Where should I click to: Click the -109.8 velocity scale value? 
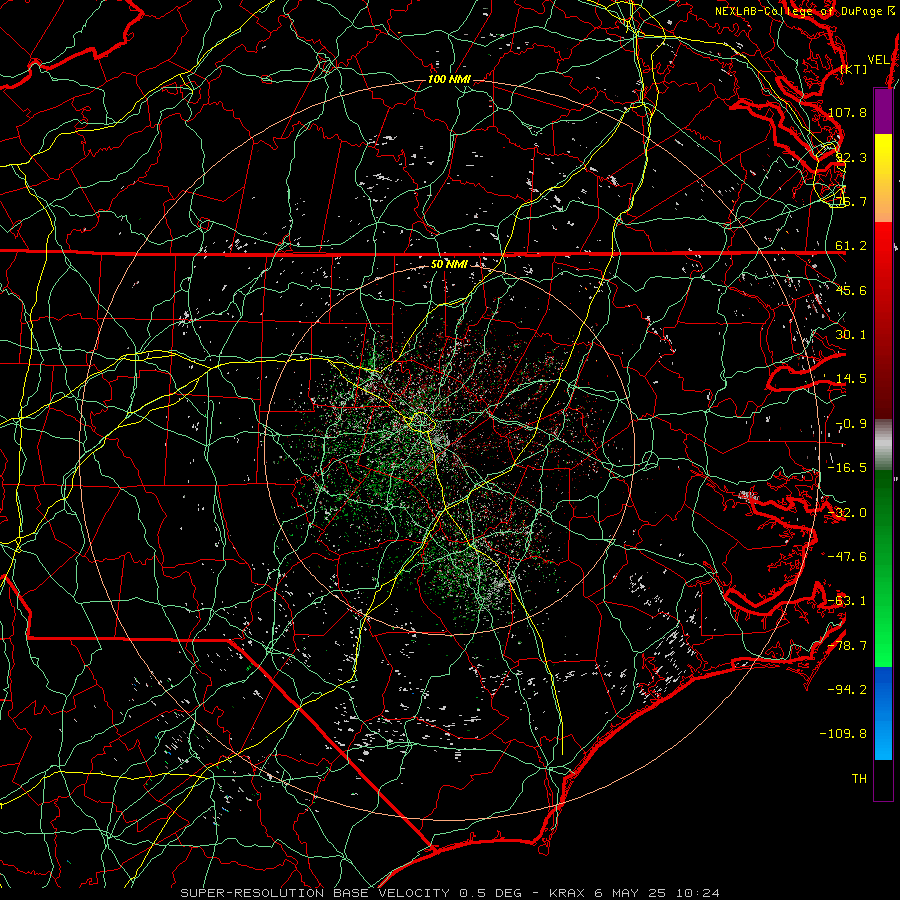843,734
